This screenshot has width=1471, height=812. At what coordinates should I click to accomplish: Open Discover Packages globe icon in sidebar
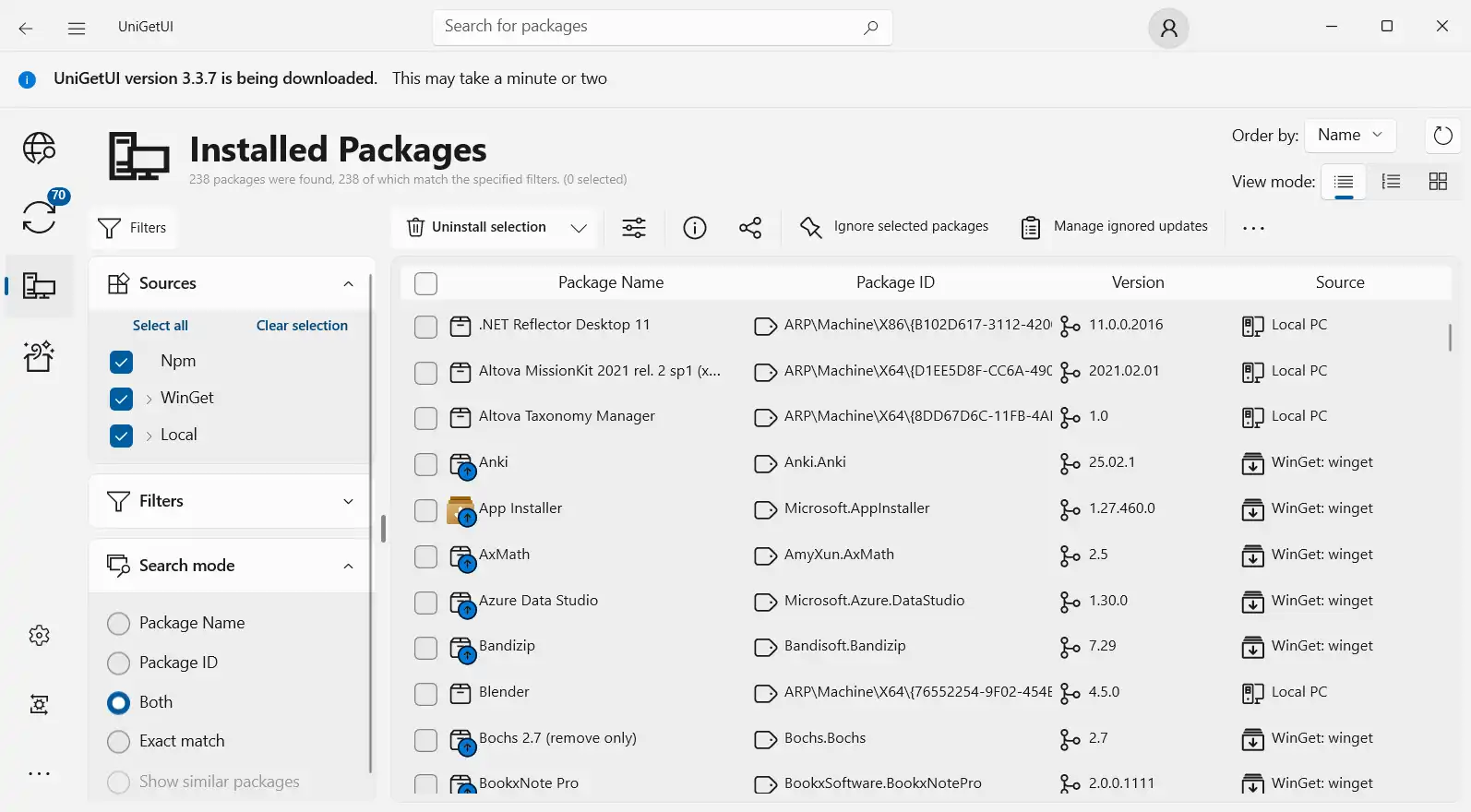(39, 148)
